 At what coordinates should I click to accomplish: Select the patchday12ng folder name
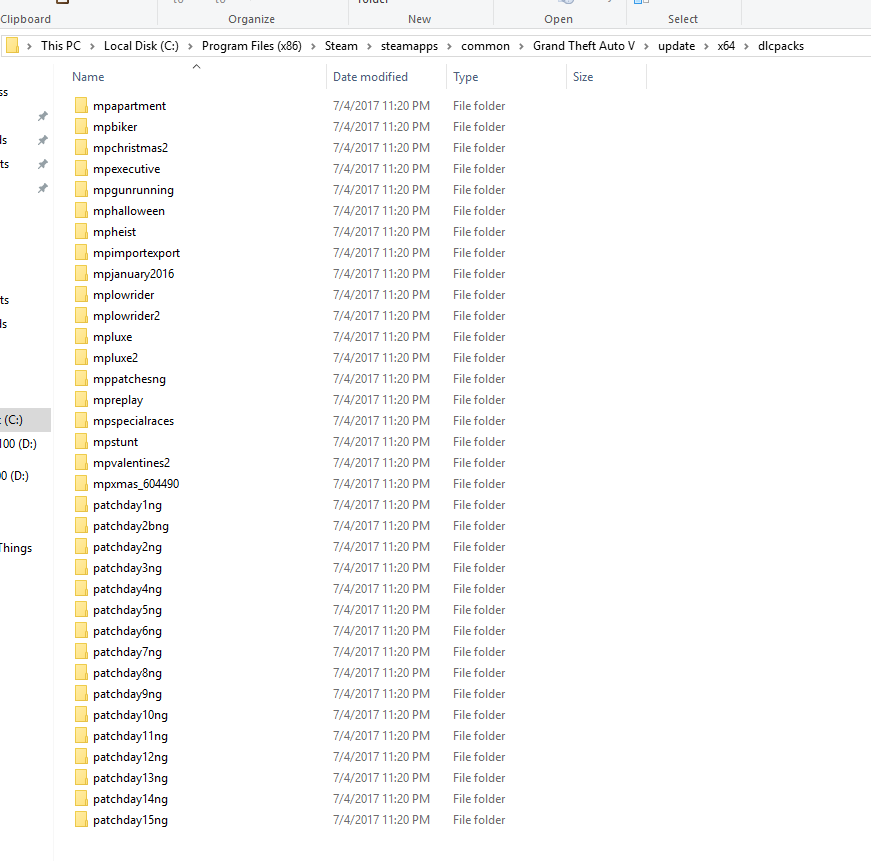[130, 757]
